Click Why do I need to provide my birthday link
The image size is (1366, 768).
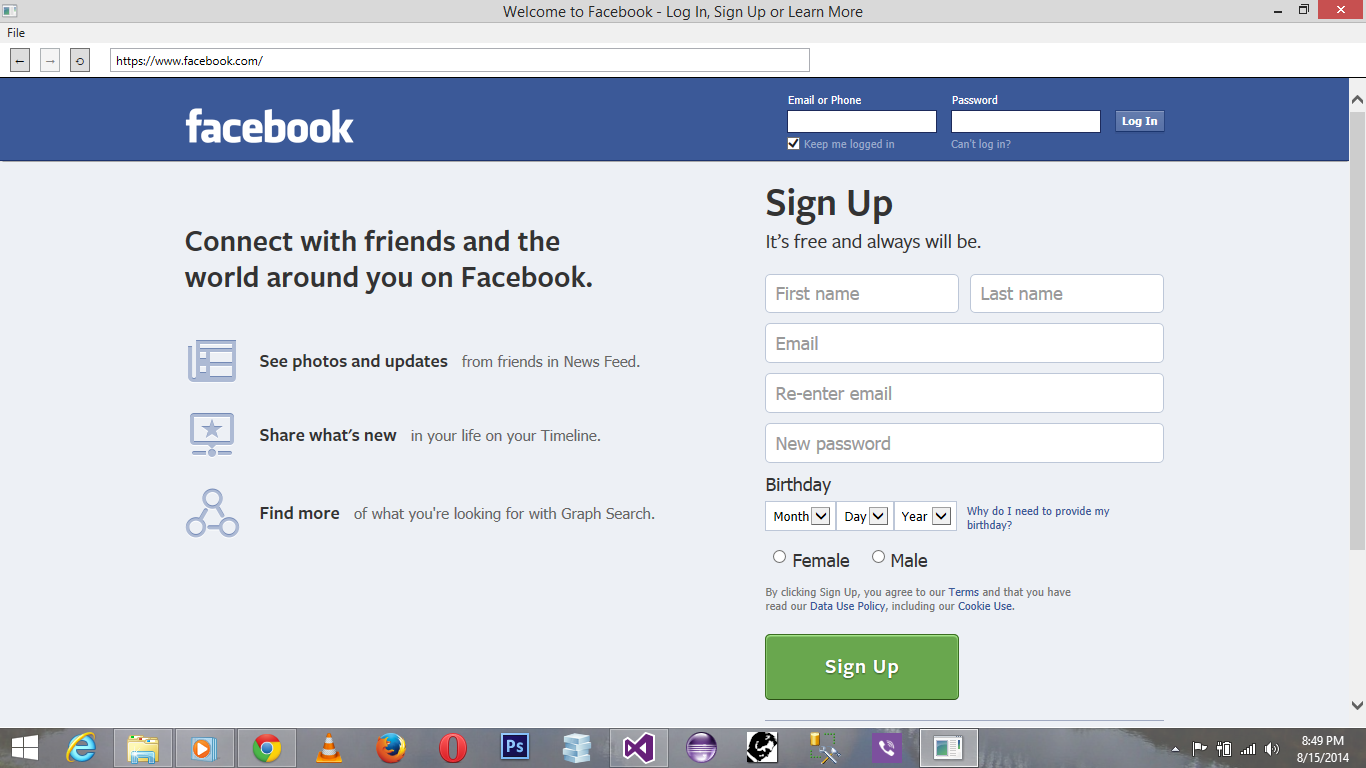[x=1038, y=518]
